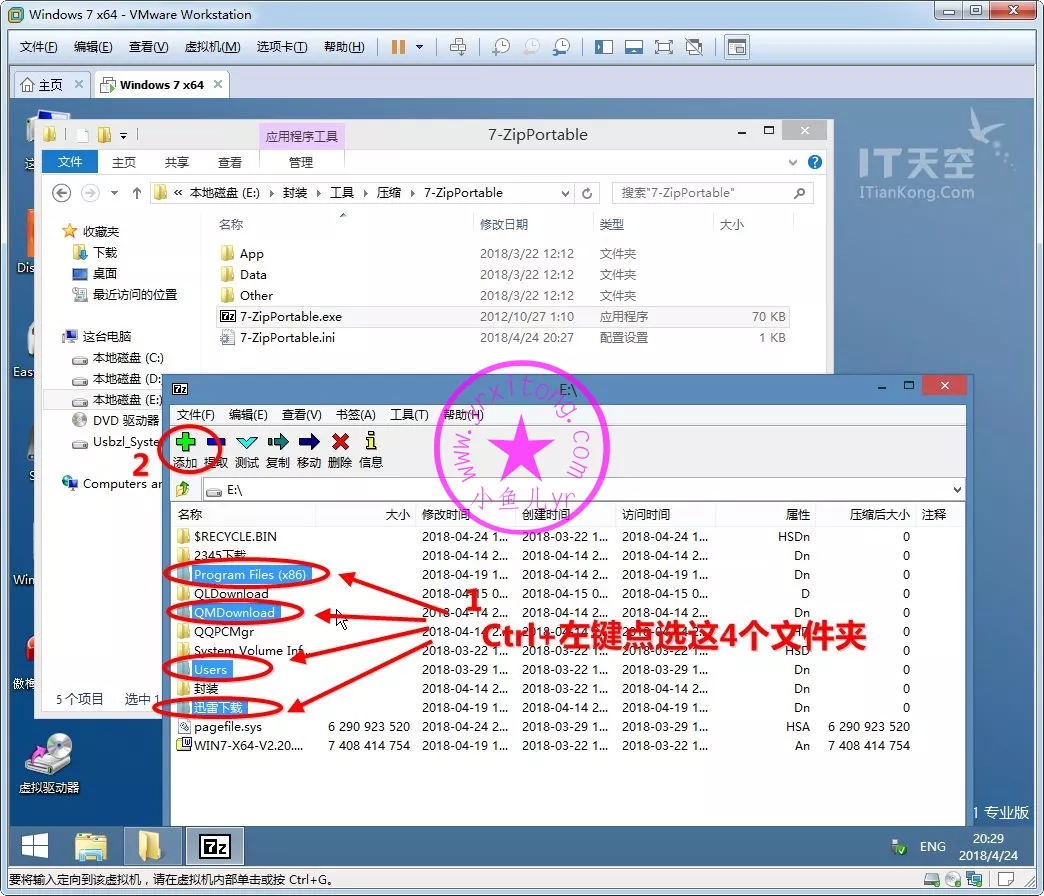Open the Info (信息) toolbar icon
1044x896 pixels.
point(371,443)
